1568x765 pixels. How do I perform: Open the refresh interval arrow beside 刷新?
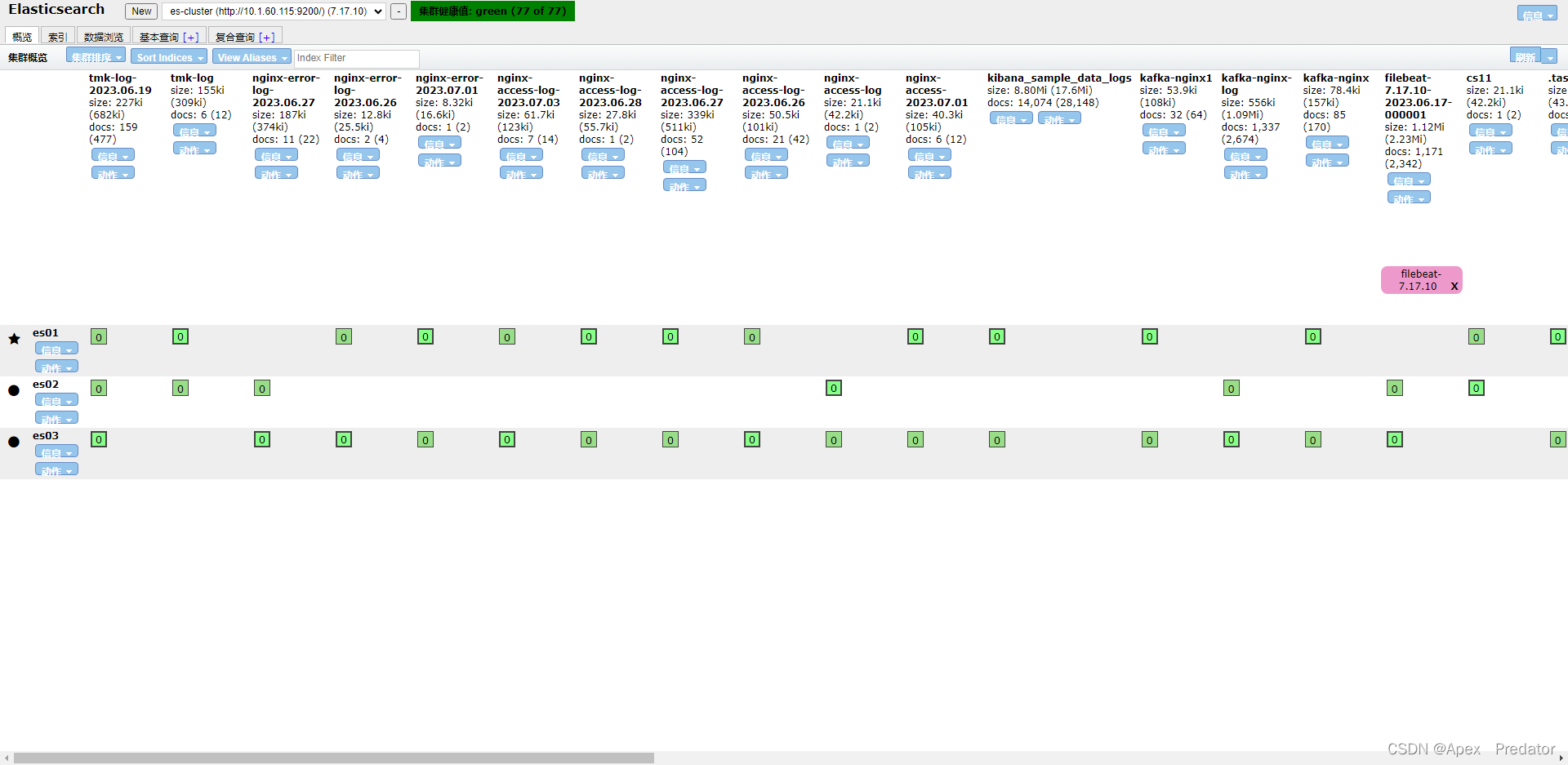coord(1550,56)
